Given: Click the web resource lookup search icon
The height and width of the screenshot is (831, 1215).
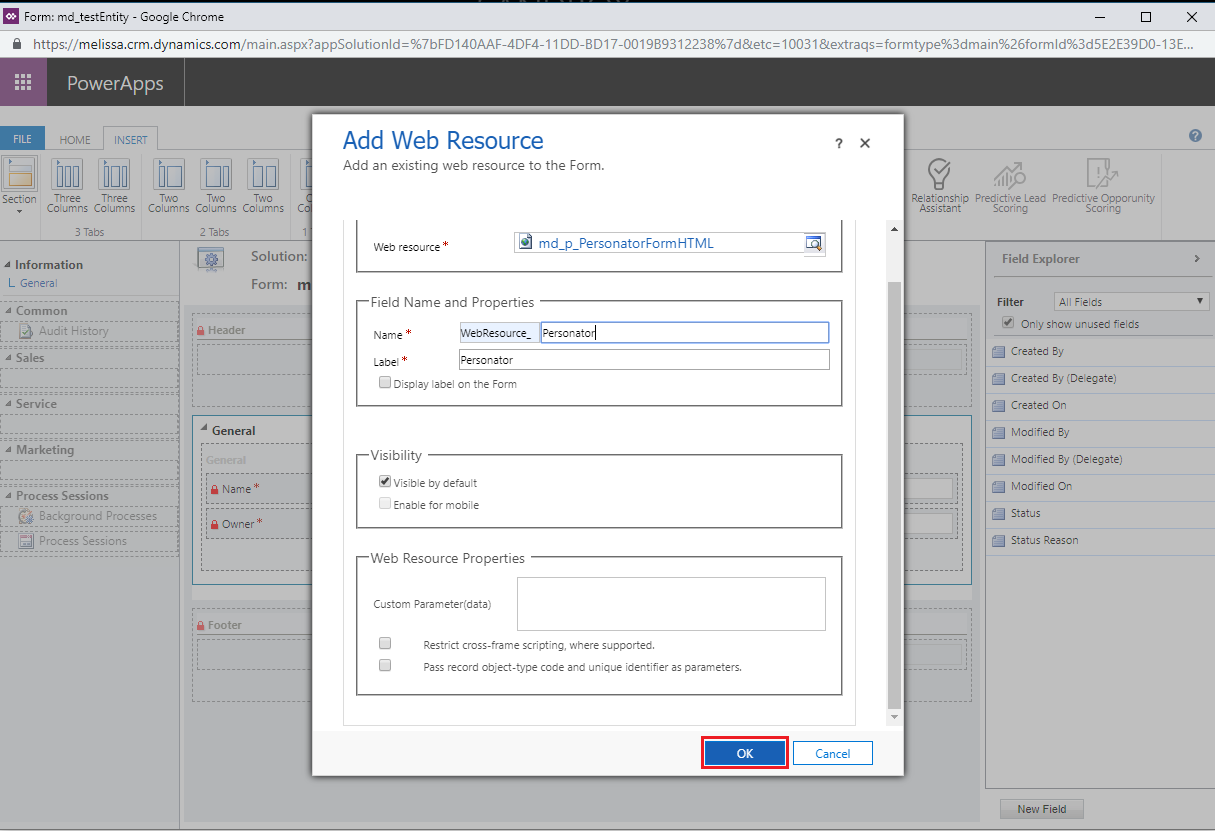Looking at the screenshot, I should (814, 243).
